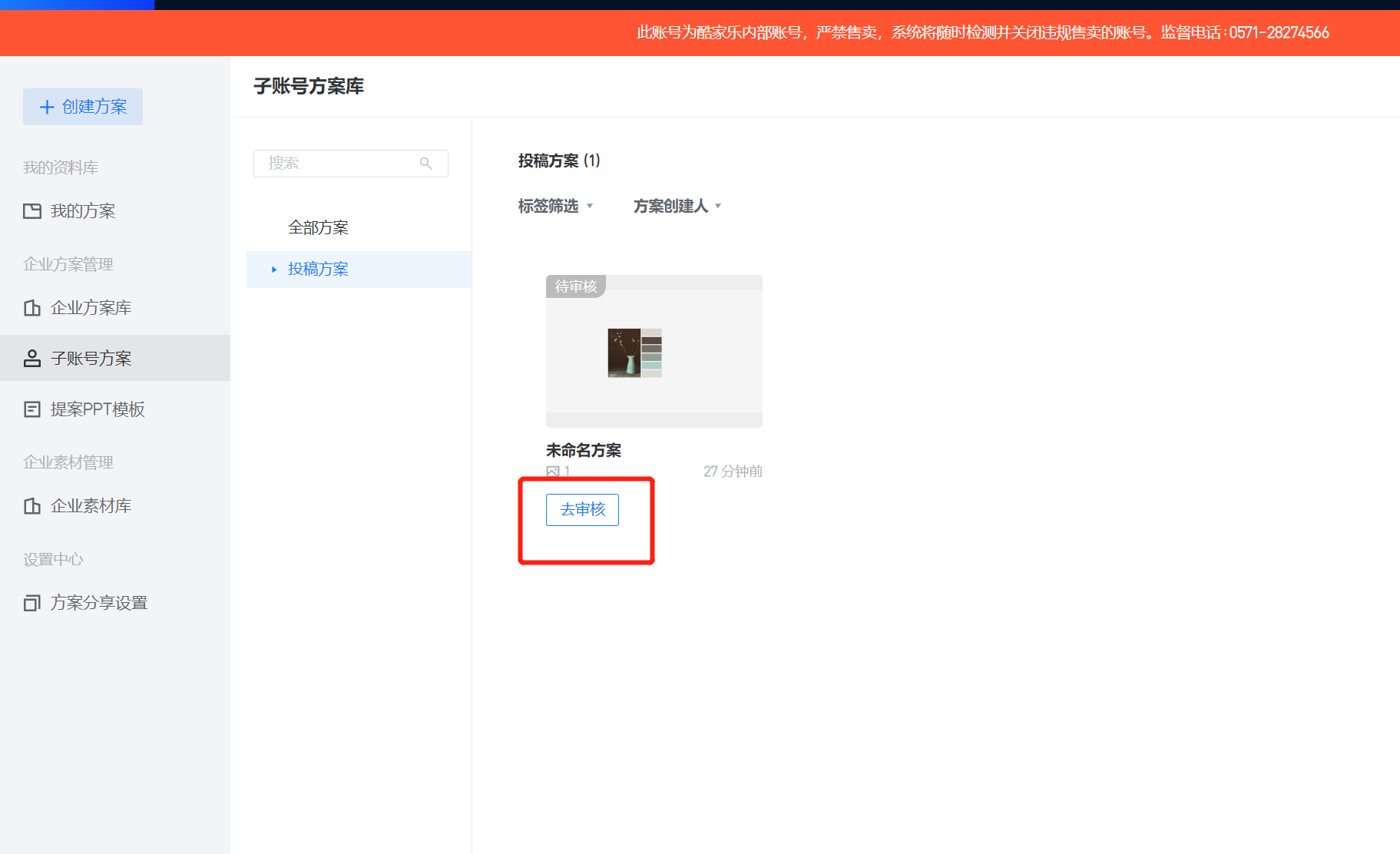Click the 企业方案库 building icon
Viewport: 1400px width, 854px height.
[32, 308]
